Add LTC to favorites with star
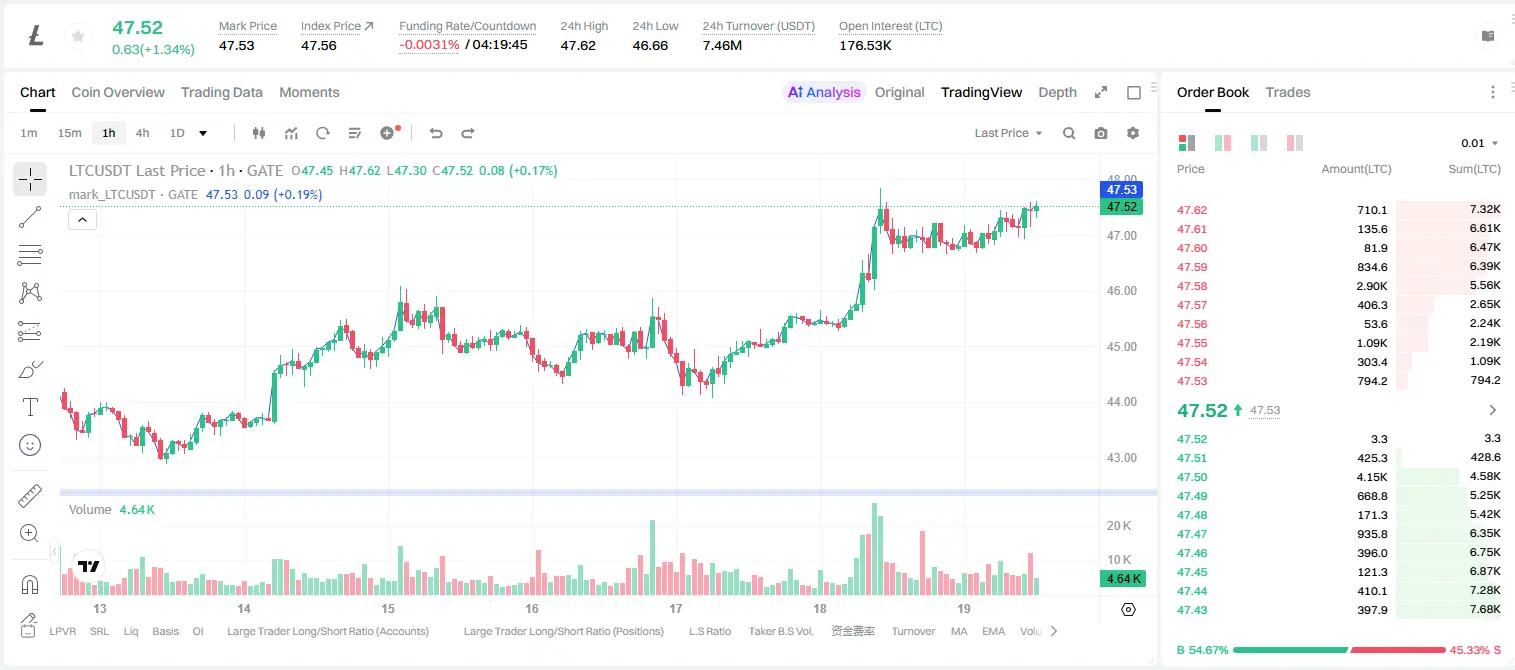This screenshot has height=670, width=1515. [x=77, y=37]
